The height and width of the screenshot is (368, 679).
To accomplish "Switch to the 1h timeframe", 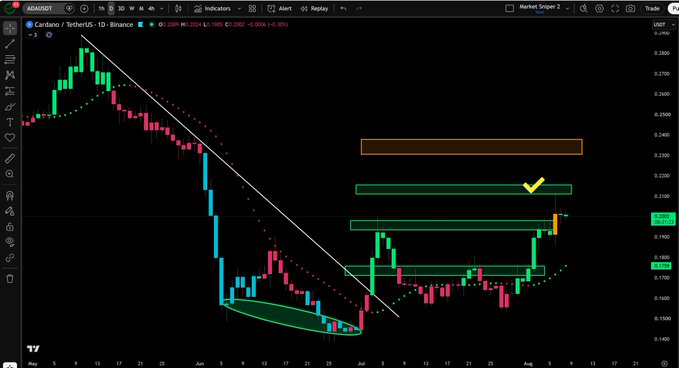I will 101,8.
